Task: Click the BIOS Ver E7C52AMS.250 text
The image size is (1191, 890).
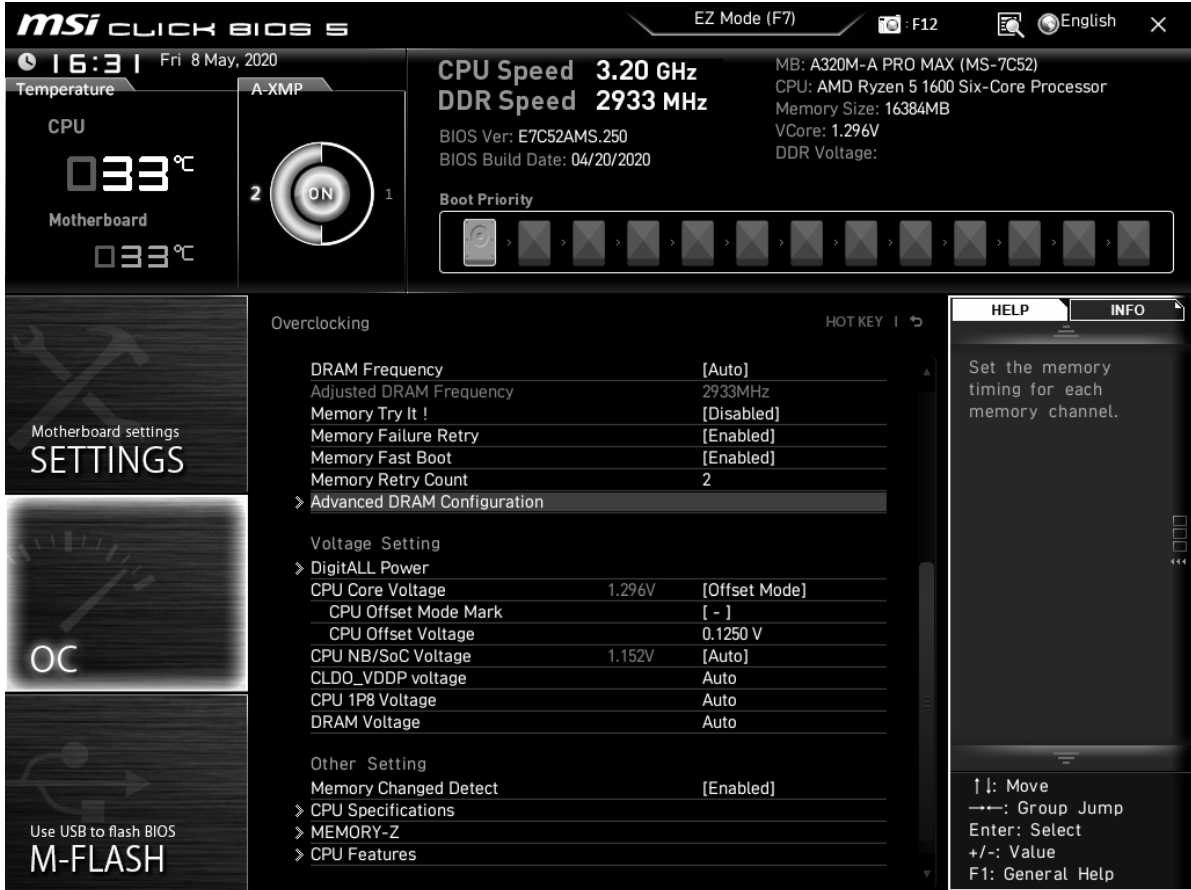Action: click(x=533, y=137)
